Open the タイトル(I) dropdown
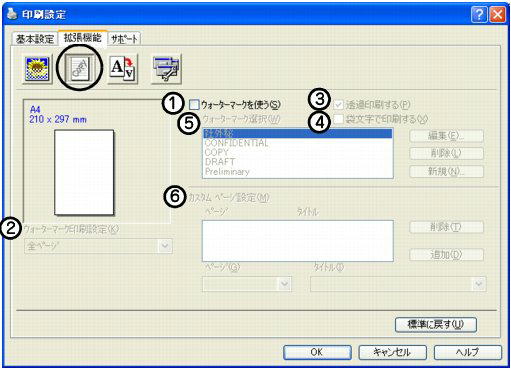This screenshot has height=369, width=511. tap(479, 284)
